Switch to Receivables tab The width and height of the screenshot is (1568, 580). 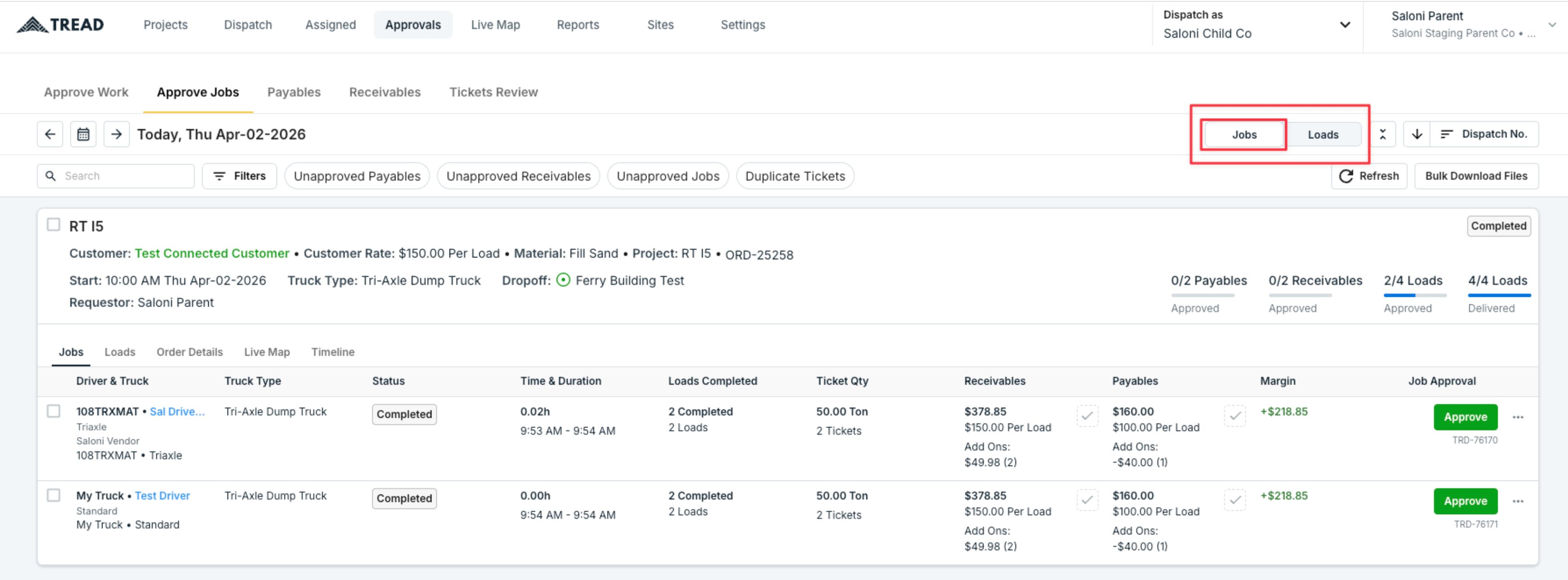[x=385, y=92]
